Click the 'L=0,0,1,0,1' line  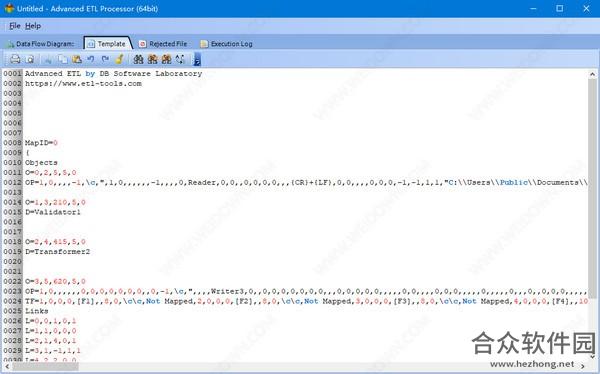pyautogui.click(x=51, y=321)
